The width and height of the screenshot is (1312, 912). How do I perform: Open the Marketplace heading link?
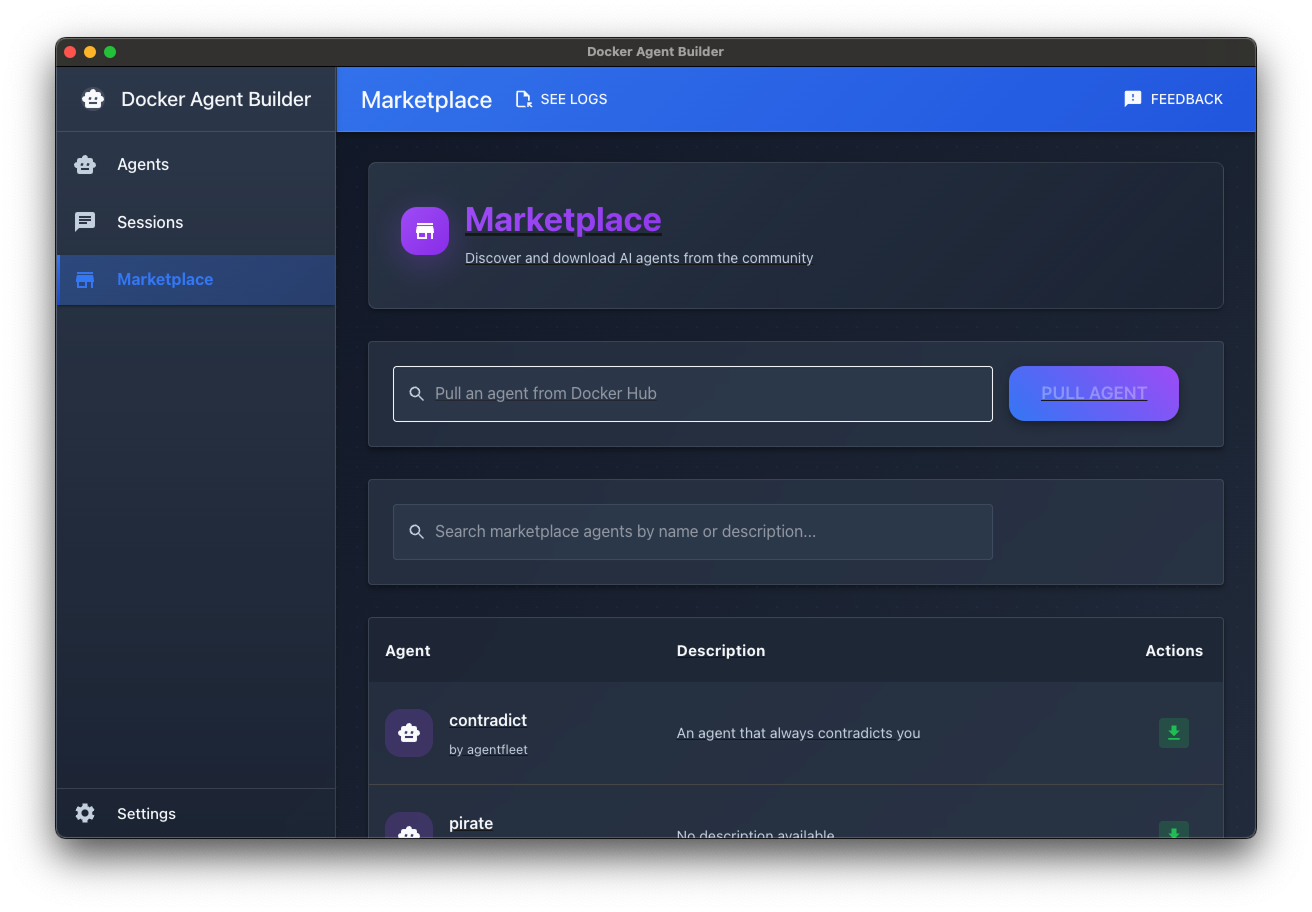tap(563, 220)
